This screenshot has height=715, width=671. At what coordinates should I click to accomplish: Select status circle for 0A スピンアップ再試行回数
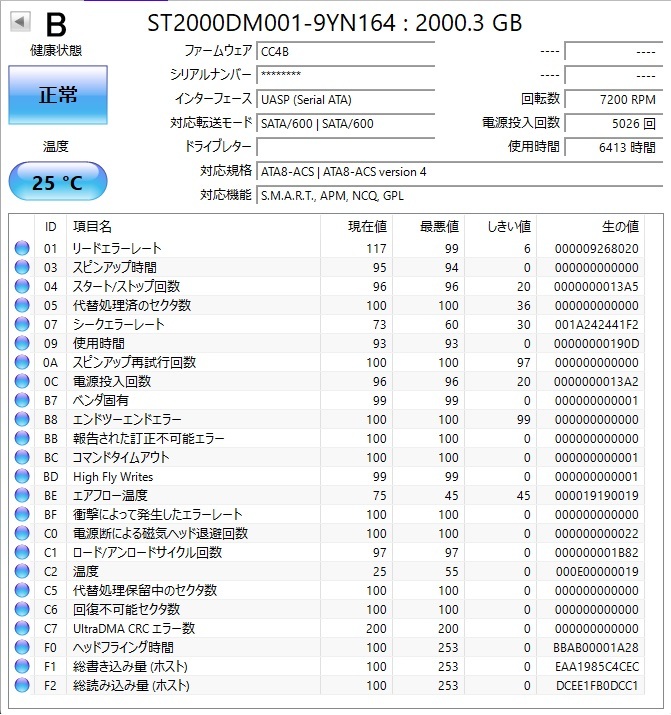click(22, 362)
